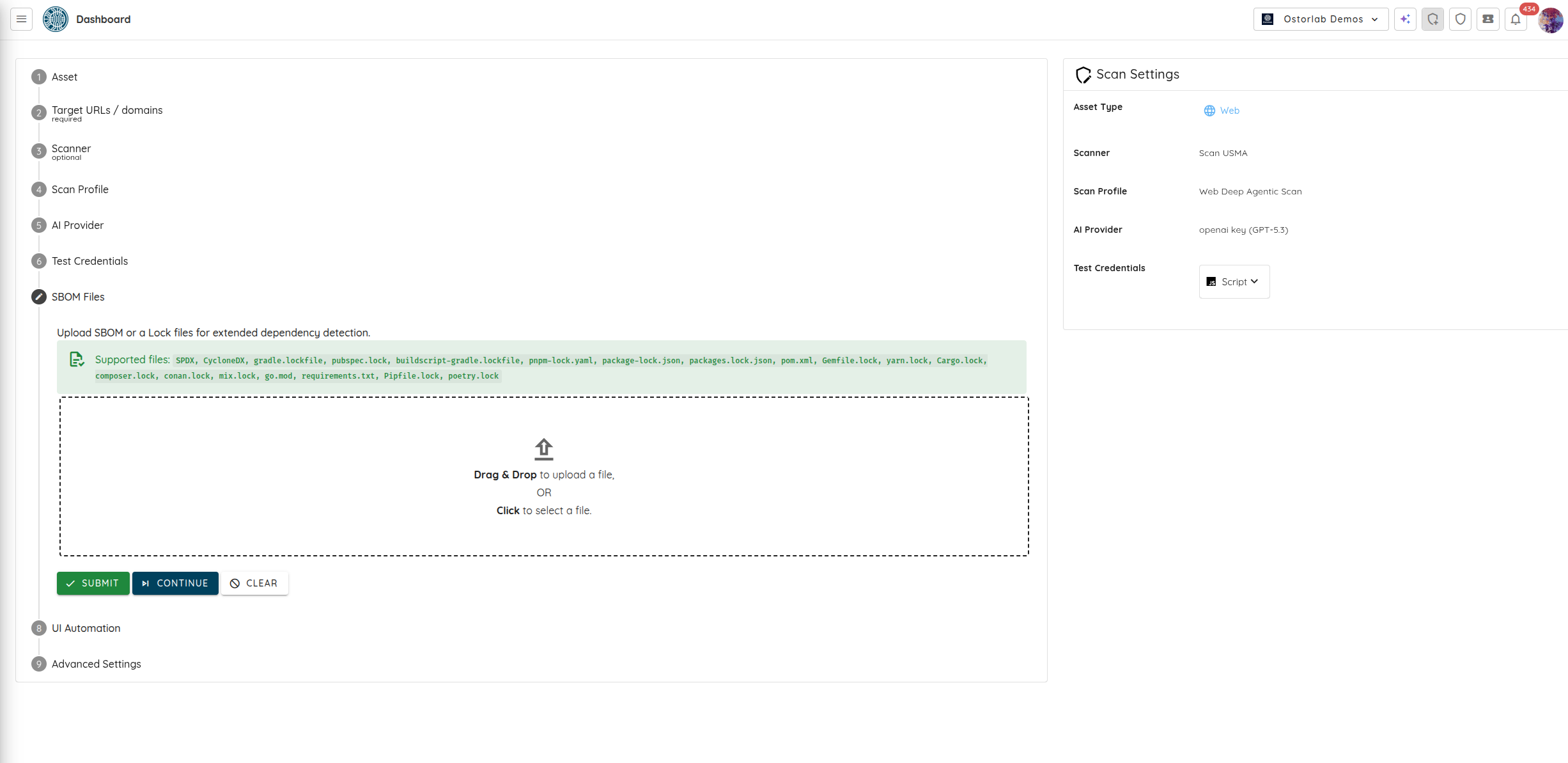The image size is (1568, 763).
Task: Open notifications via the bell icon
Action: point(1516,20)
